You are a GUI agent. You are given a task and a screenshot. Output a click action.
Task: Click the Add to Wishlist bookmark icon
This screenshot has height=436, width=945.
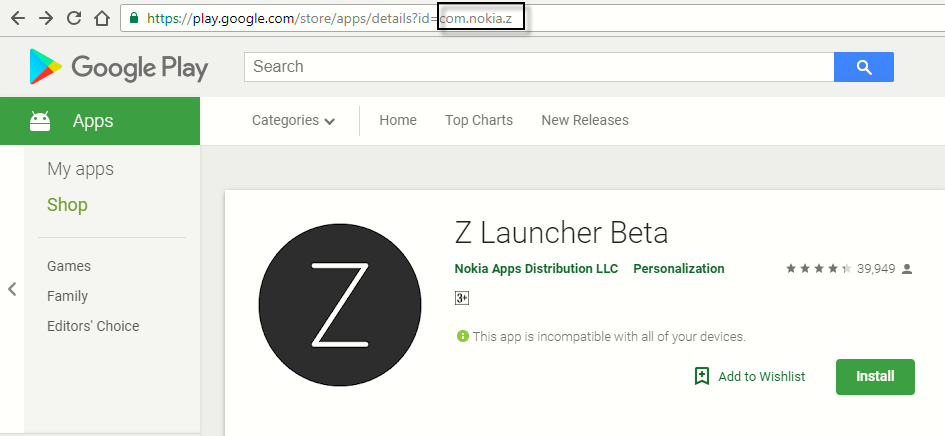click(702, 376)
